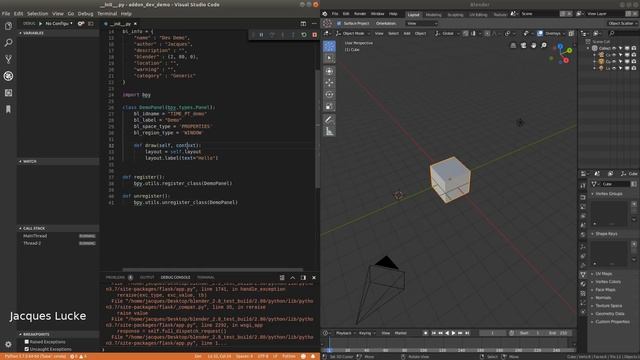The image size is (640, 360).
Task: Toggle X-ray mode in the viewport header
Action: (571, 33)
